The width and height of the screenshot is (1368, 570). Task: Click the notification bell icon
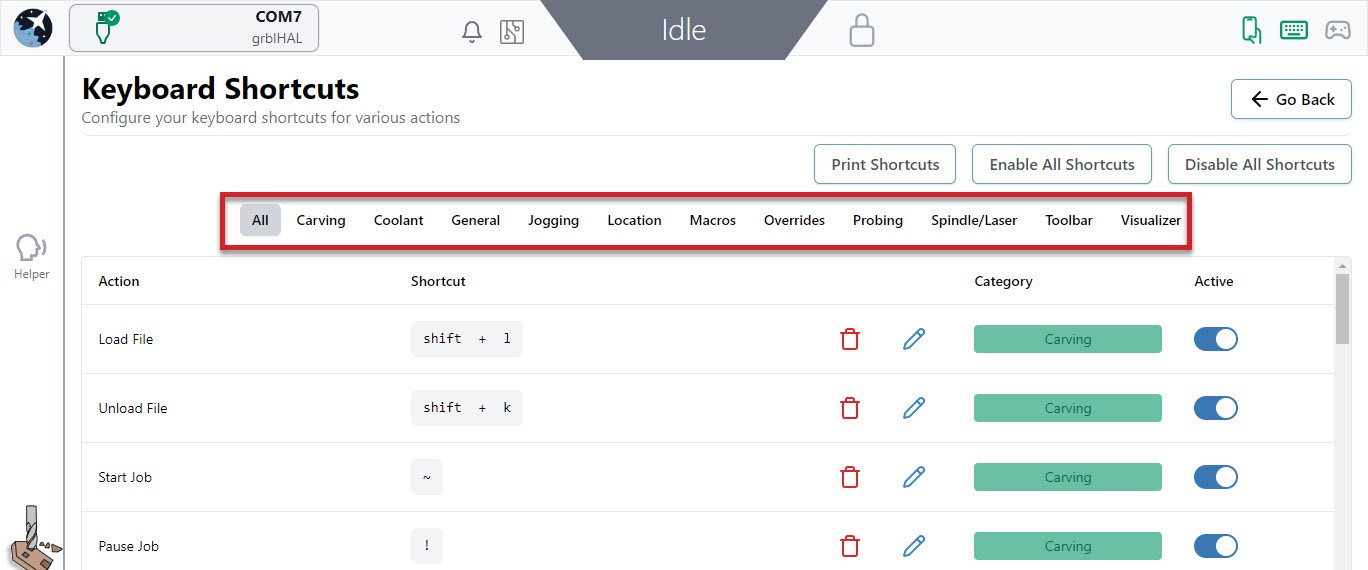(x=472, y=31)
